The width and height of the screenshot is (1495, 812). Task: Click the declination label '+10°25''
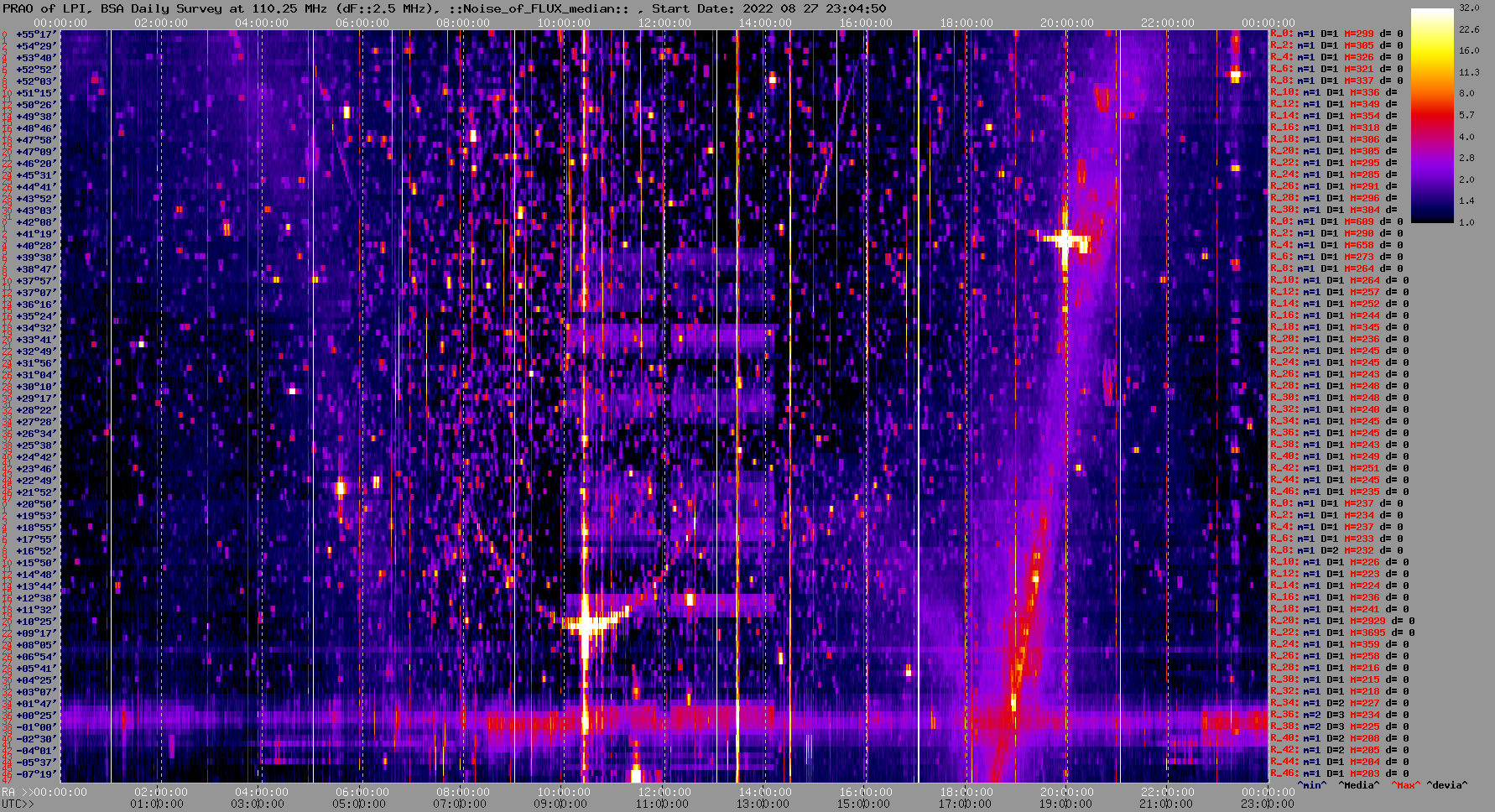[x=36, y=621]
